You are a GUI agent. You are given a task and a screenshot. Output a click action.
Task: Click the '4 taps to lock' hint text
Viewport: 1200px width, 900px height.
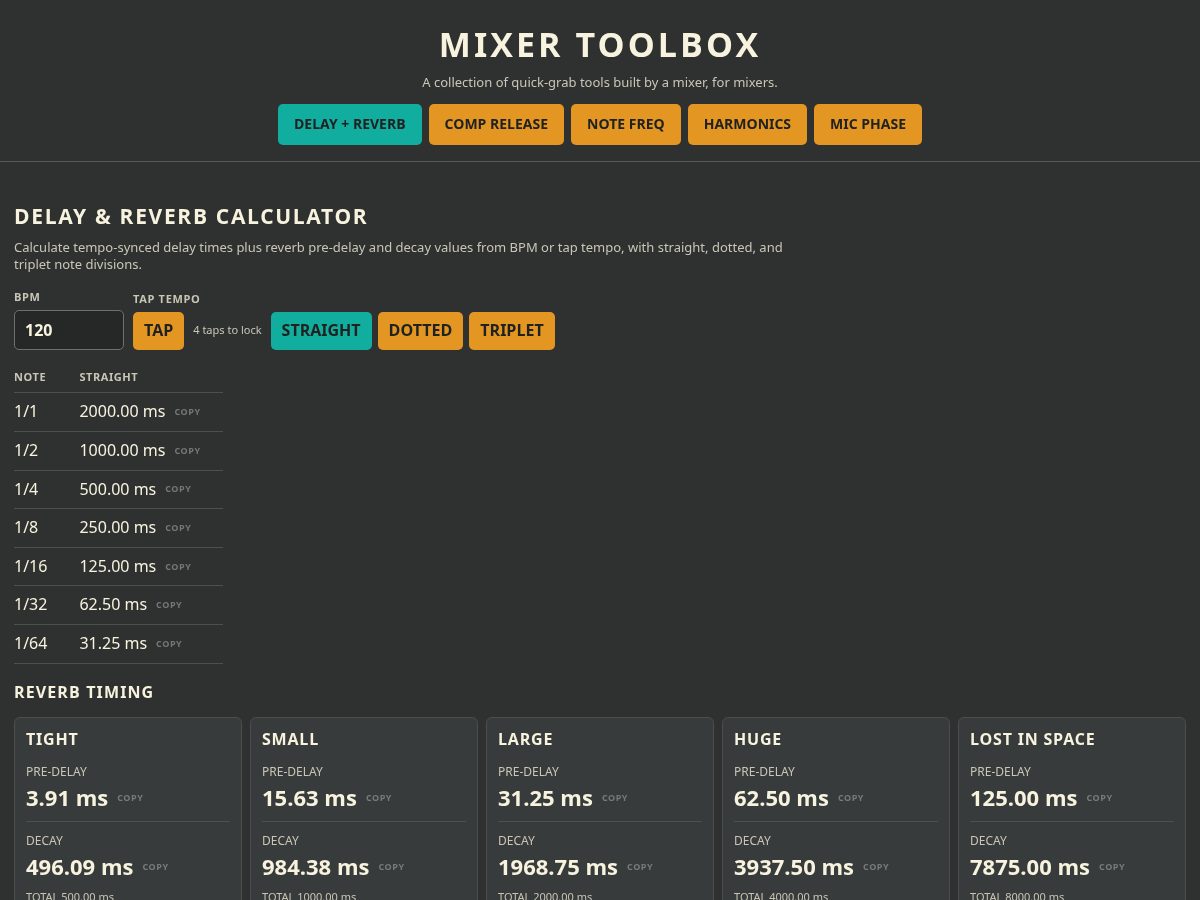(x=227, y=330)
